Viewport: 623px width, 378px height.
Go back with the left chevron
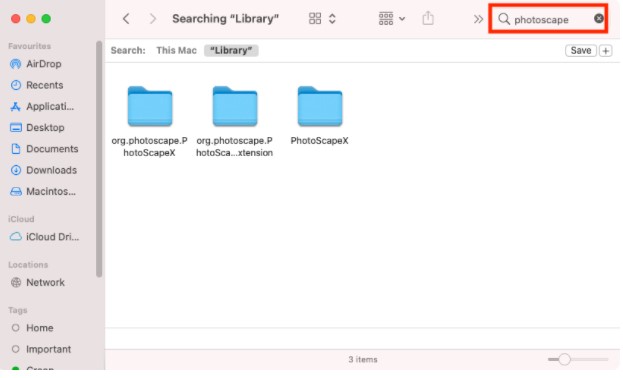click(126, 19)
